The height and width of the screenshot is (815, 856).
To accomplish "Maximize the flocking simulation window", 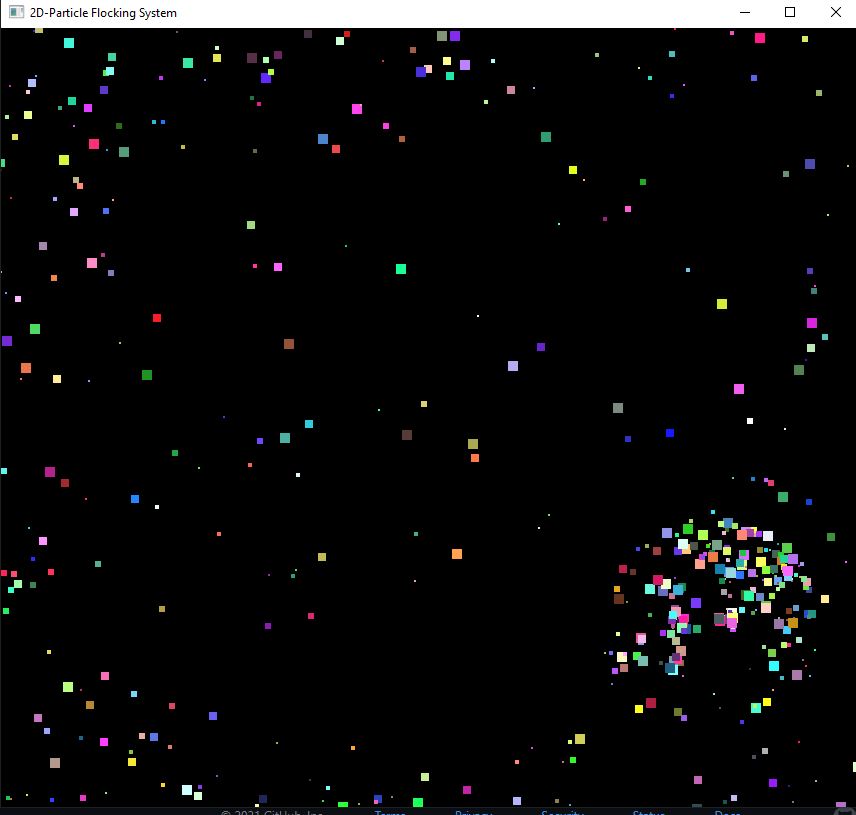I will 788,12.
